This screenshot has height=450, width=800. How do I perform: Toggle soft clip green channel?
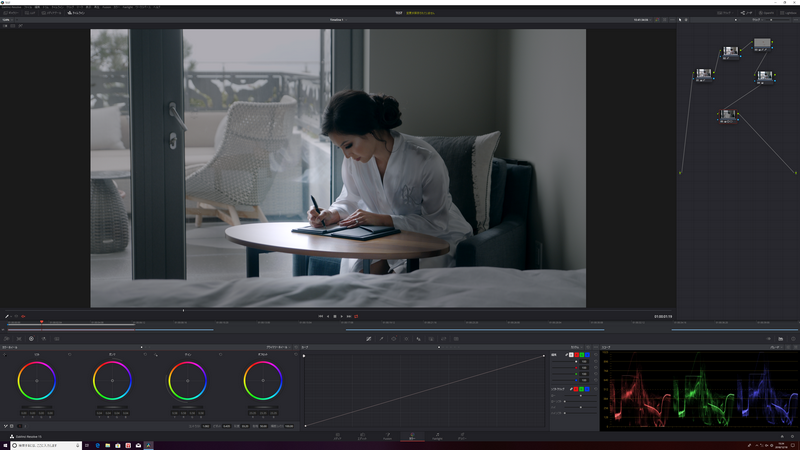[x=581, y=389]
